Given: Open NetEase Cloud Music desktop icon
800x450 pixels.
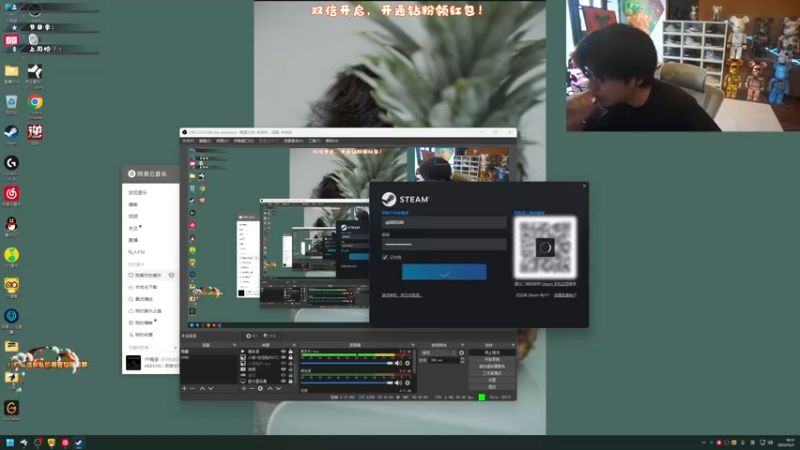Looking at the screenshot, I should click(11, 194).
